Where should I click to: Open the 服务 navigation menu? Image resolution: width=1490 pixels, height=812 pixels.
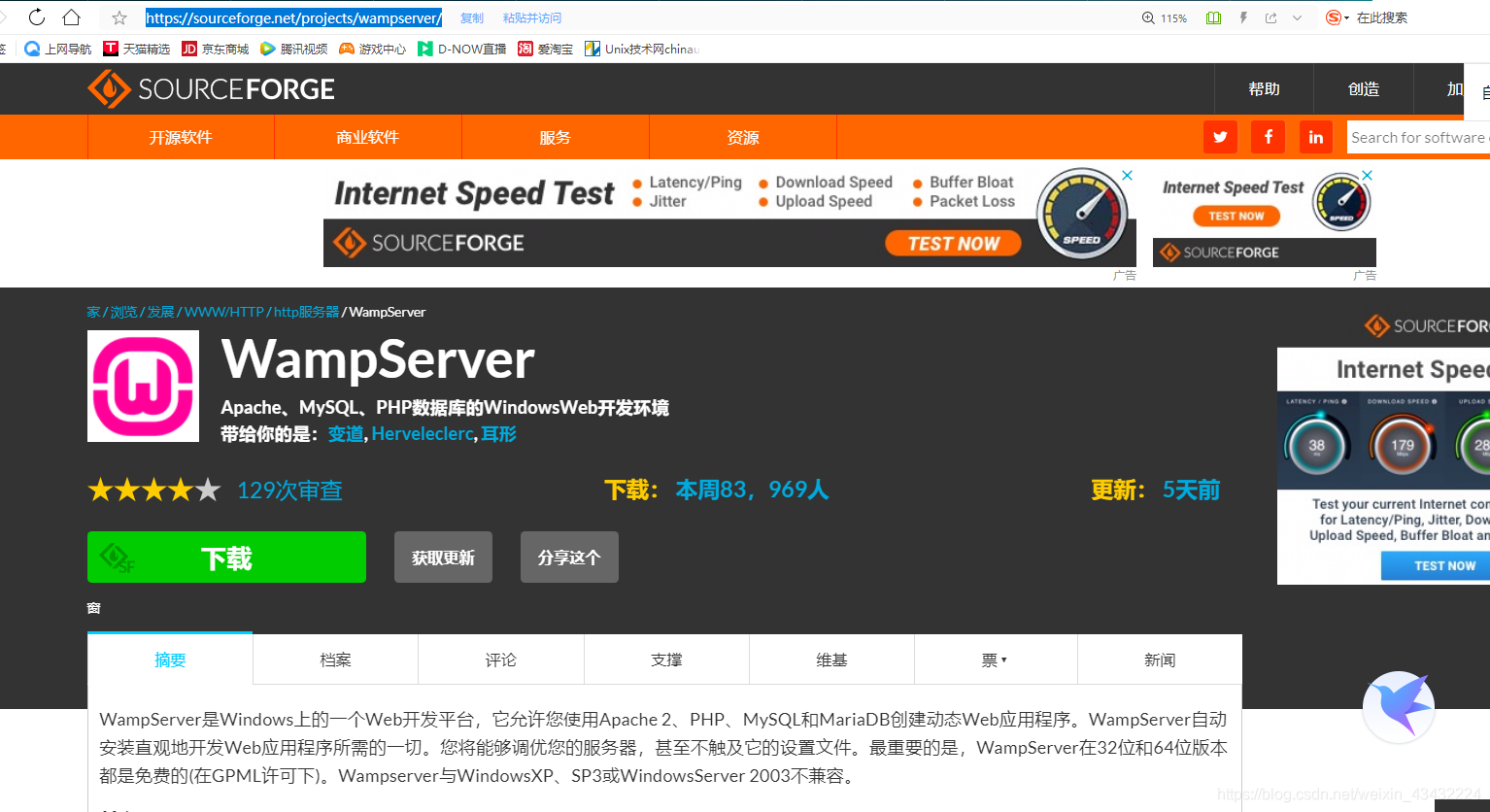coord(556,137)
